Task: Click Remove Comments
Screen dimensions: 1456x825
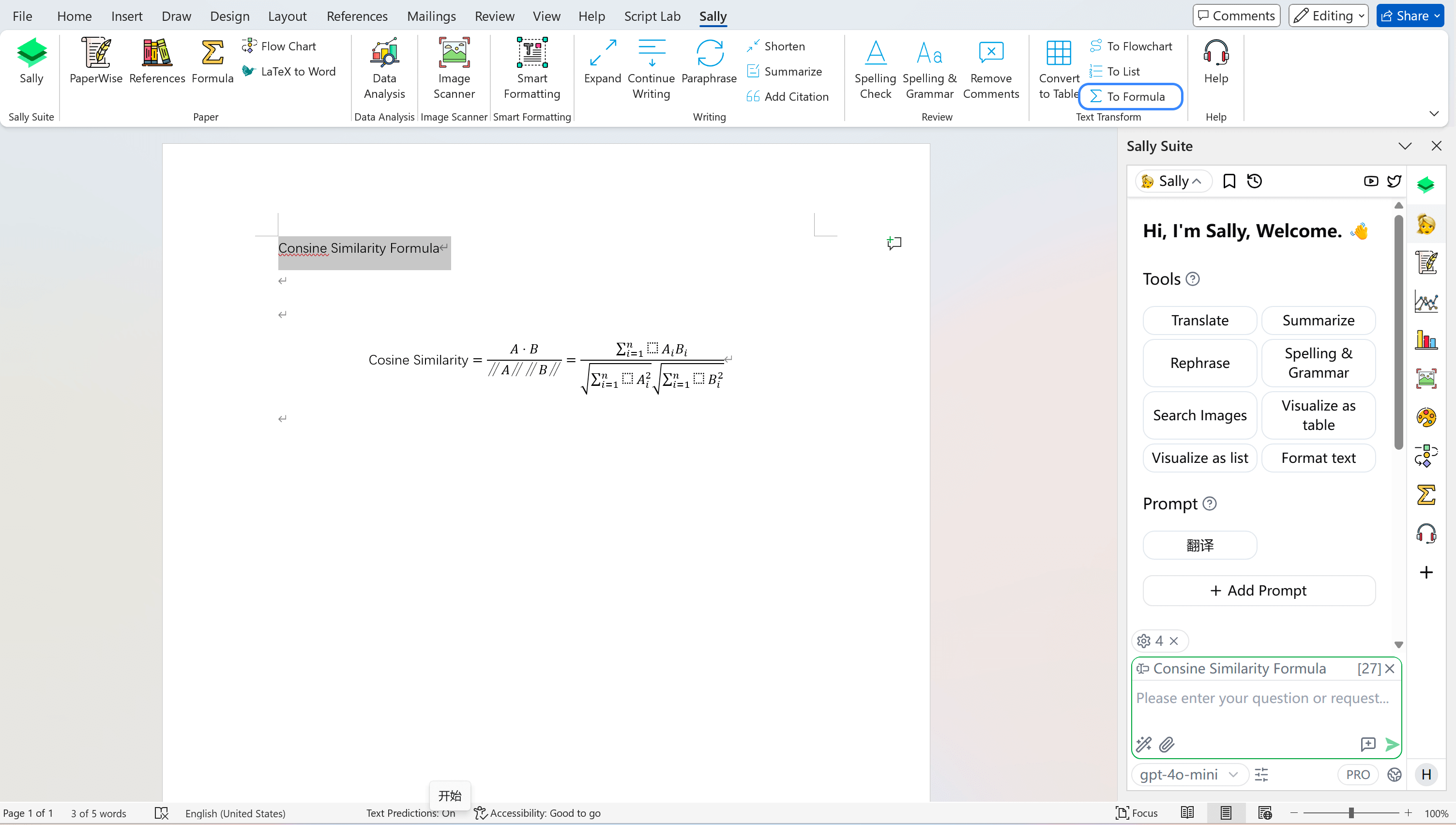Action: pyautogui.click(x=990, y=69)
